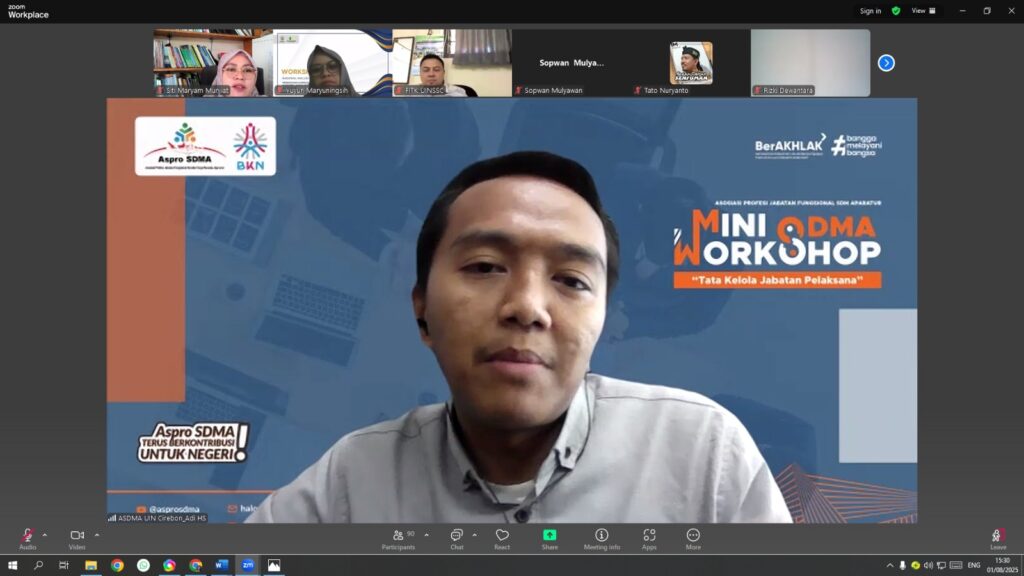Expand the Audio options arrow
This screenshot has width=1024, height=576.
point(45,535)
